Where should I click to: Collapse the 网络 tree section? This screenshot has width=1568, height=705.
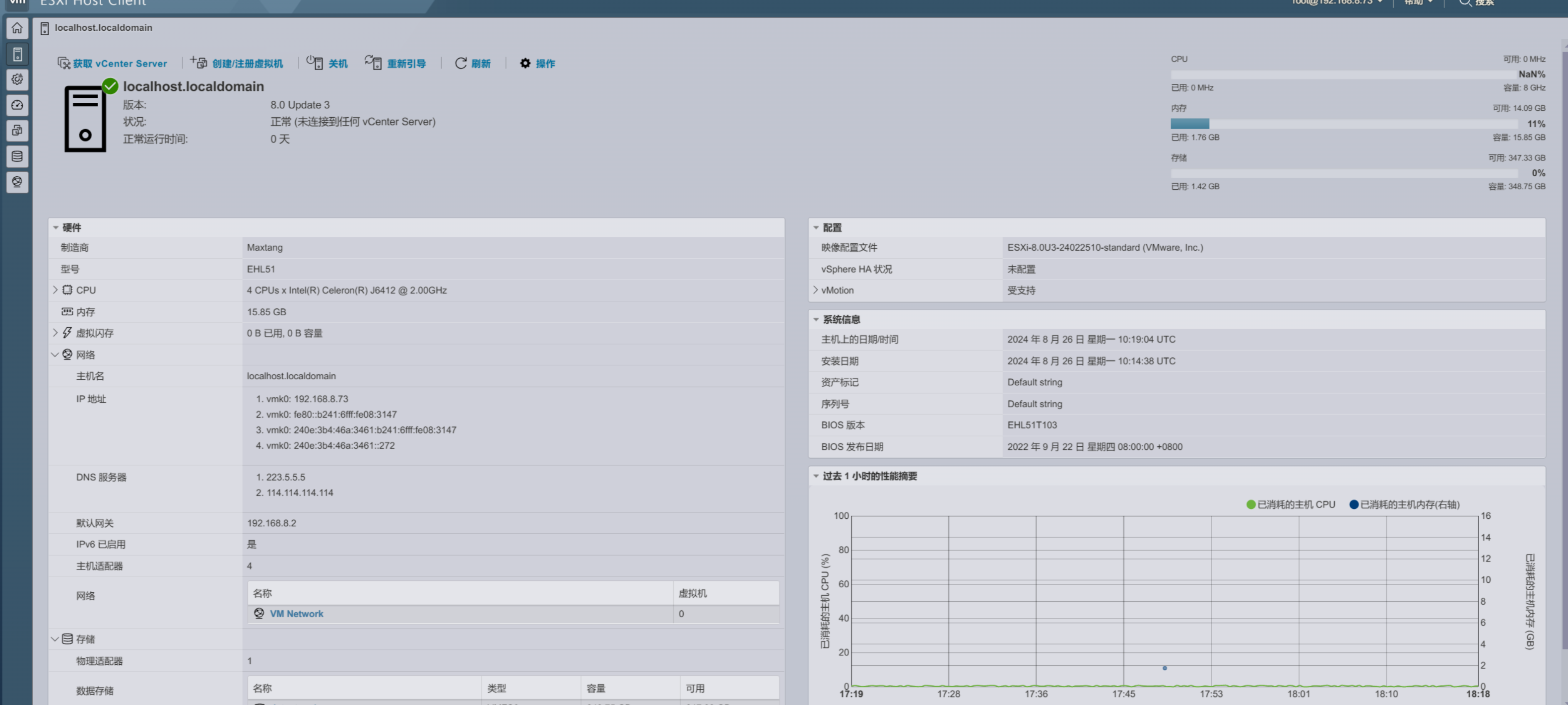pyautogui.click(x=55, y=354)
